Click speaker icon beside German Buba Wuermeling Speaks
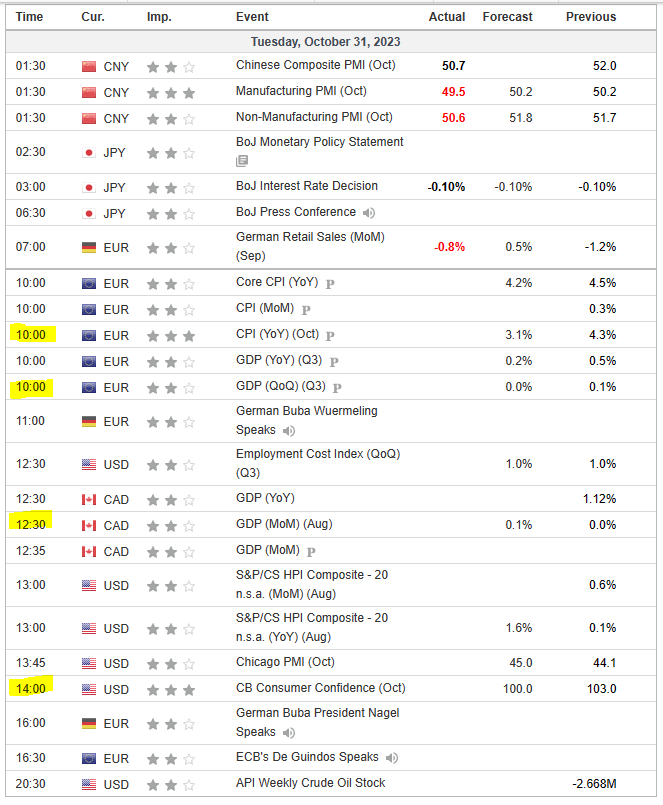The width and height of the screenshot is (663, 805). pos(289,431)
